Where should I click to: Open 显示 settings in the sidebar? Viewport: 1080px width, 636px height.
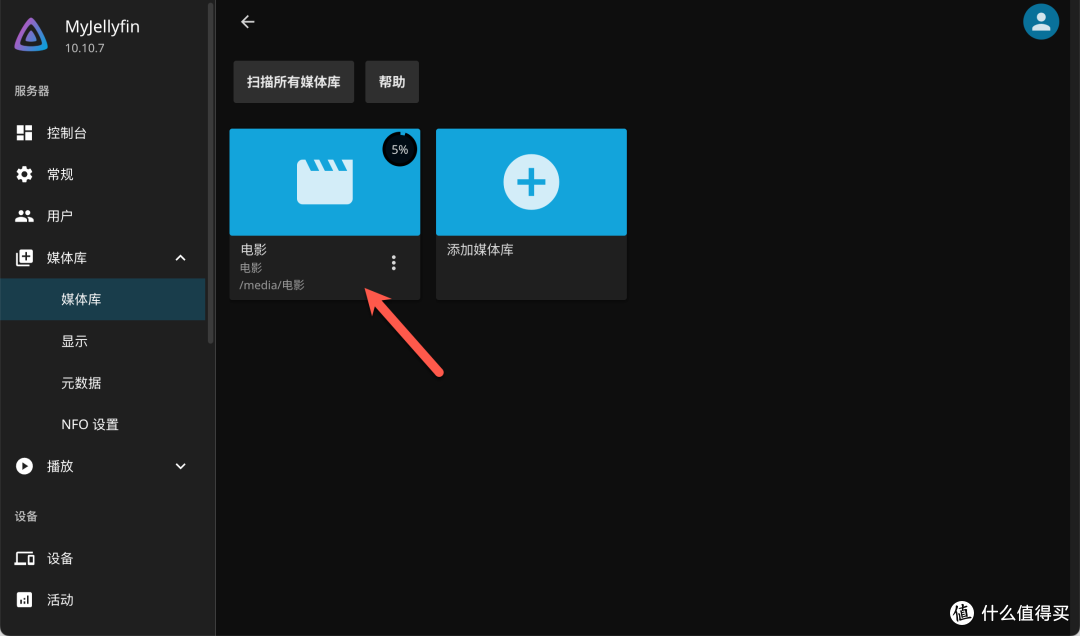tap(103, 341)
